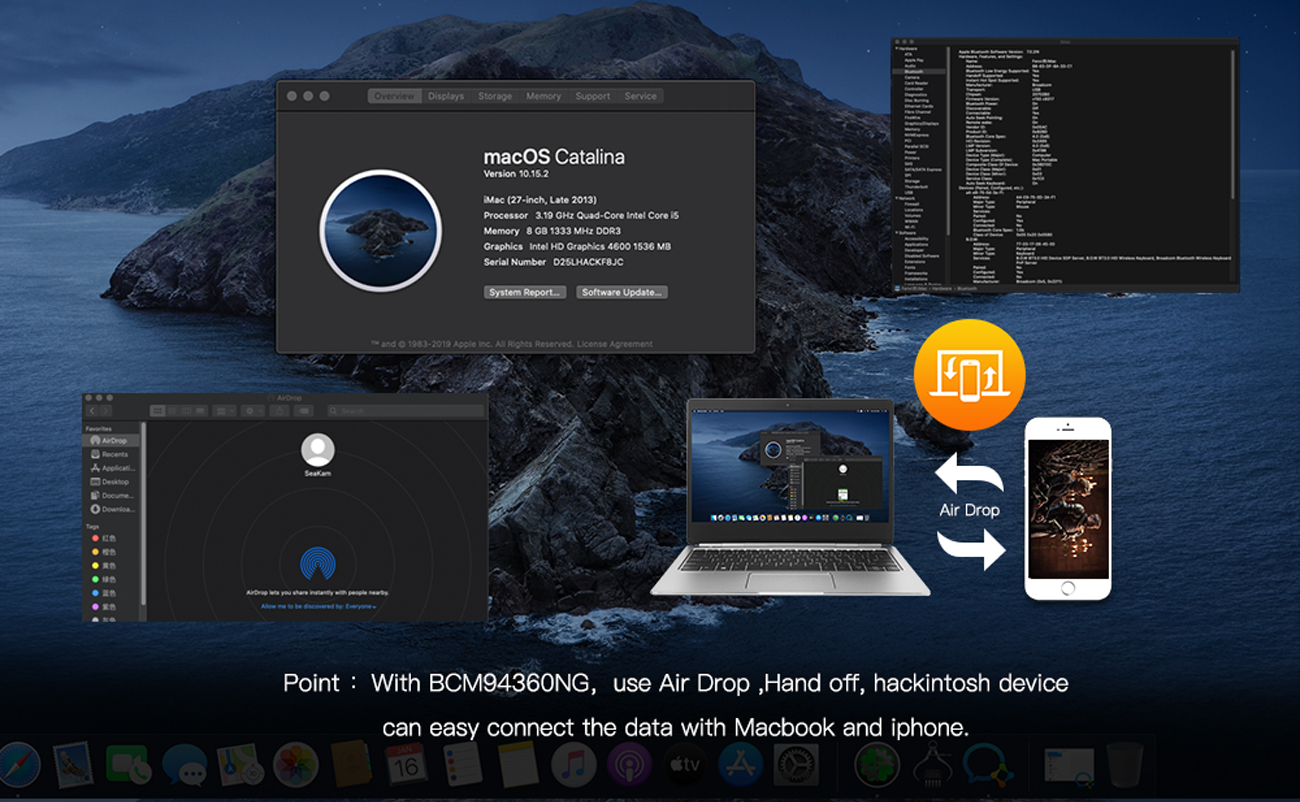Collapse the Hardware section in System Report
Screen dimensions: 1300x802
click(x=896, y=49)
